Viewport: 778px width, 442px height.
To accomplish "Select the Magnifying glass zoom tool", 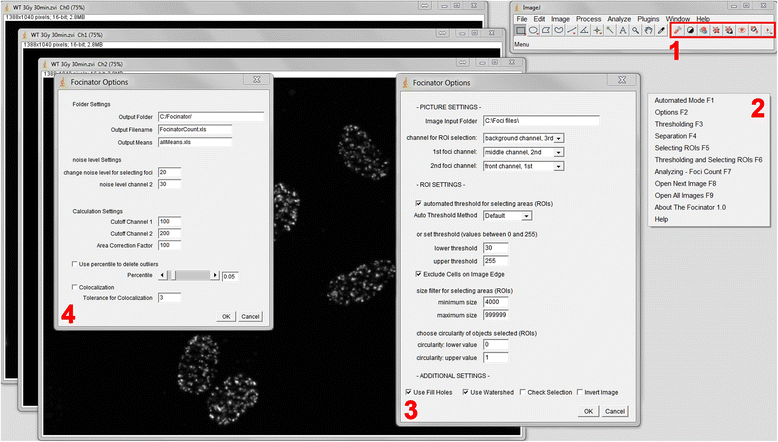I will tap(634, 31).
